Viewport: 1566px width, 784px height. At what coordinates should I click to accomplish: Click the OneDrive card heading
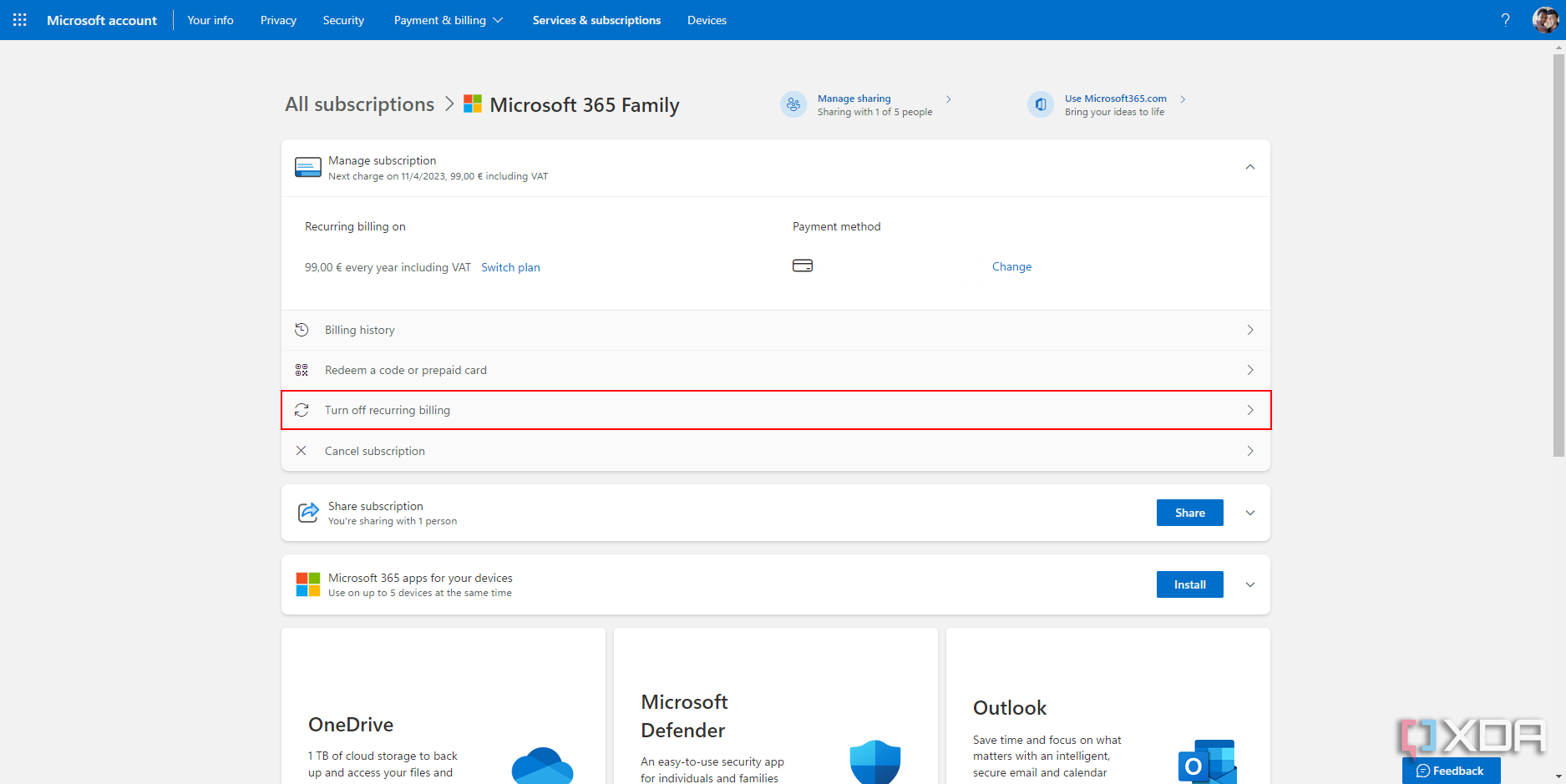click(351, 725)
